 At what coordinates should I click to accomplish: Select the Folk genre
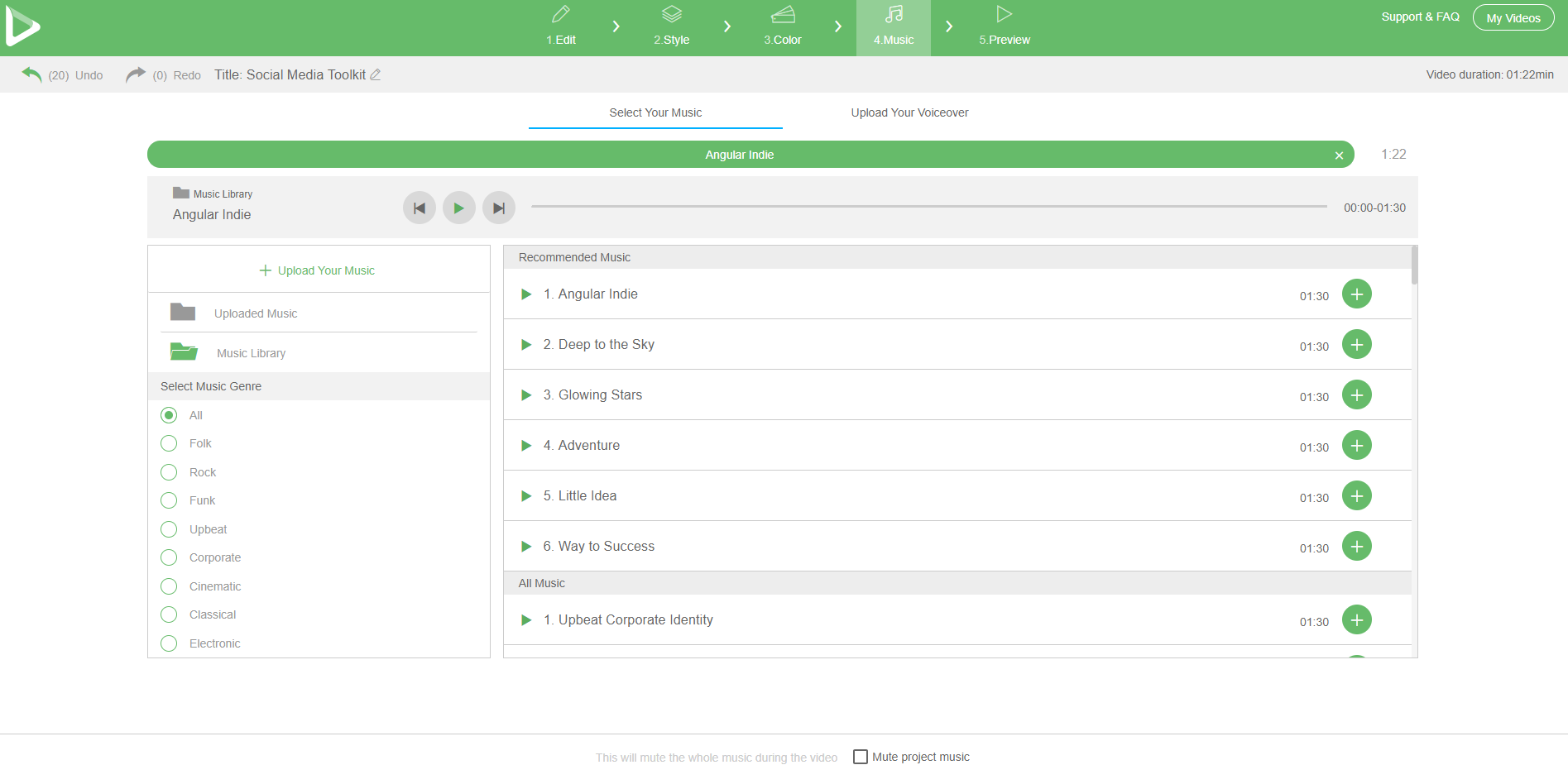(x=169, y=443)
